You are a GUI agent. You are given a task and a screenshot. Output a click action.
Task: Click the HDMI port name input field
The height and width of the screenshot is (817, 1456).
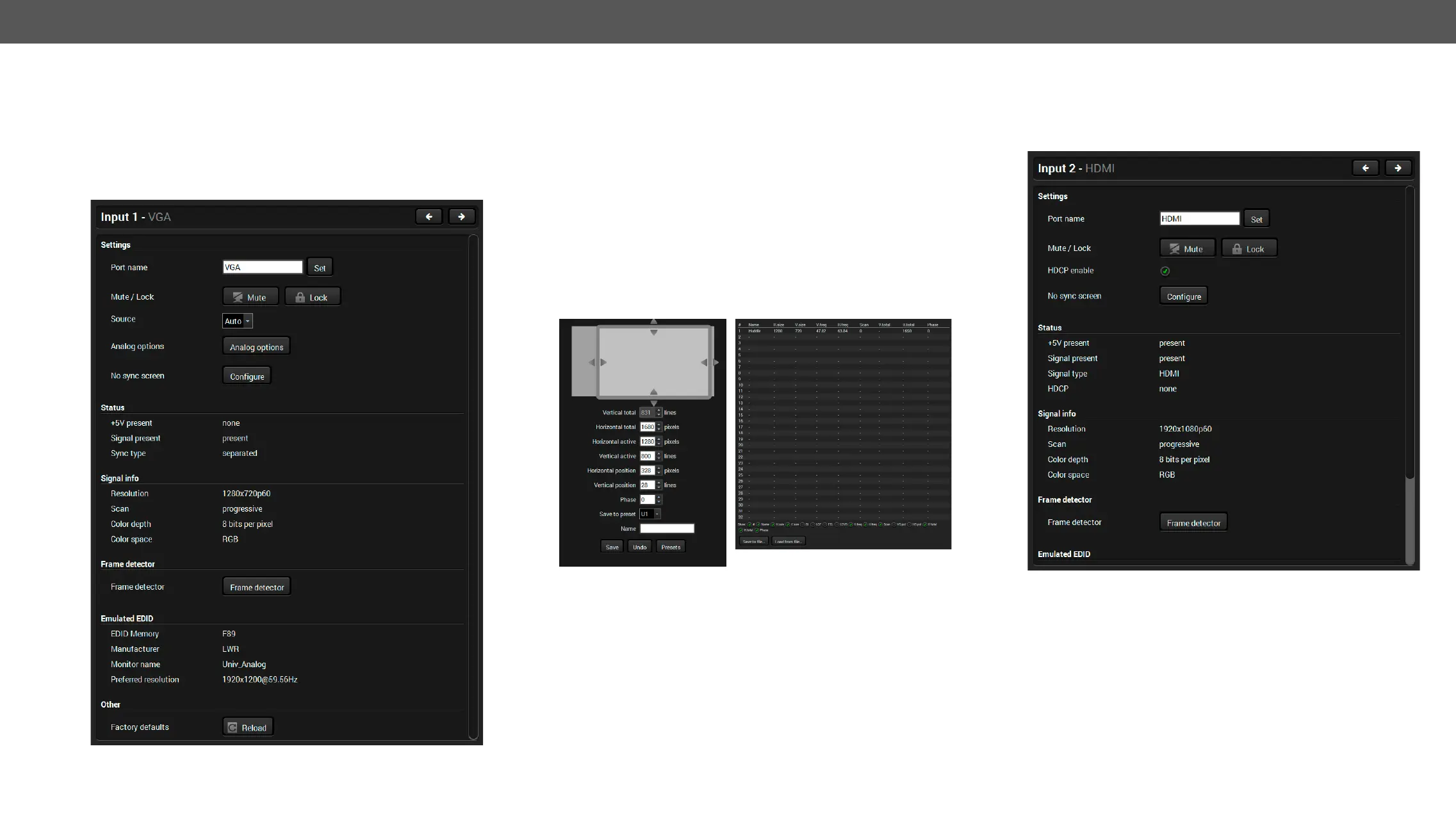[1199, 218]
